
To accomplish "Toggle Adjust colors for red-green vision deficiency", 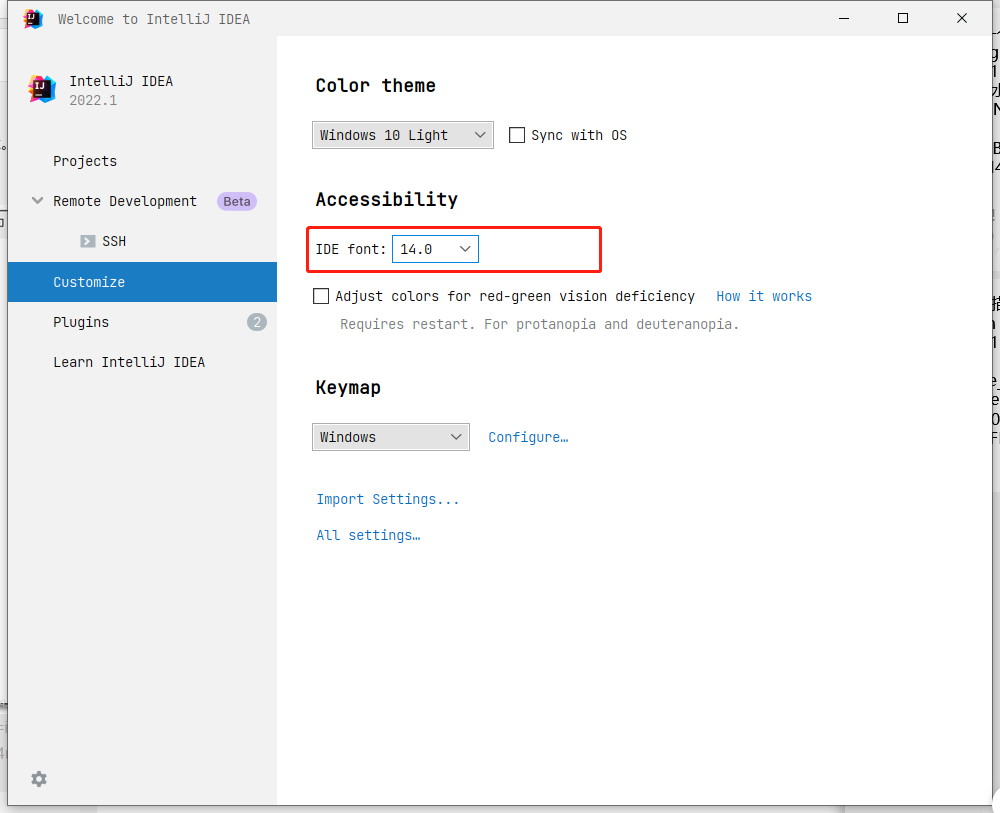I will point(321,296).
